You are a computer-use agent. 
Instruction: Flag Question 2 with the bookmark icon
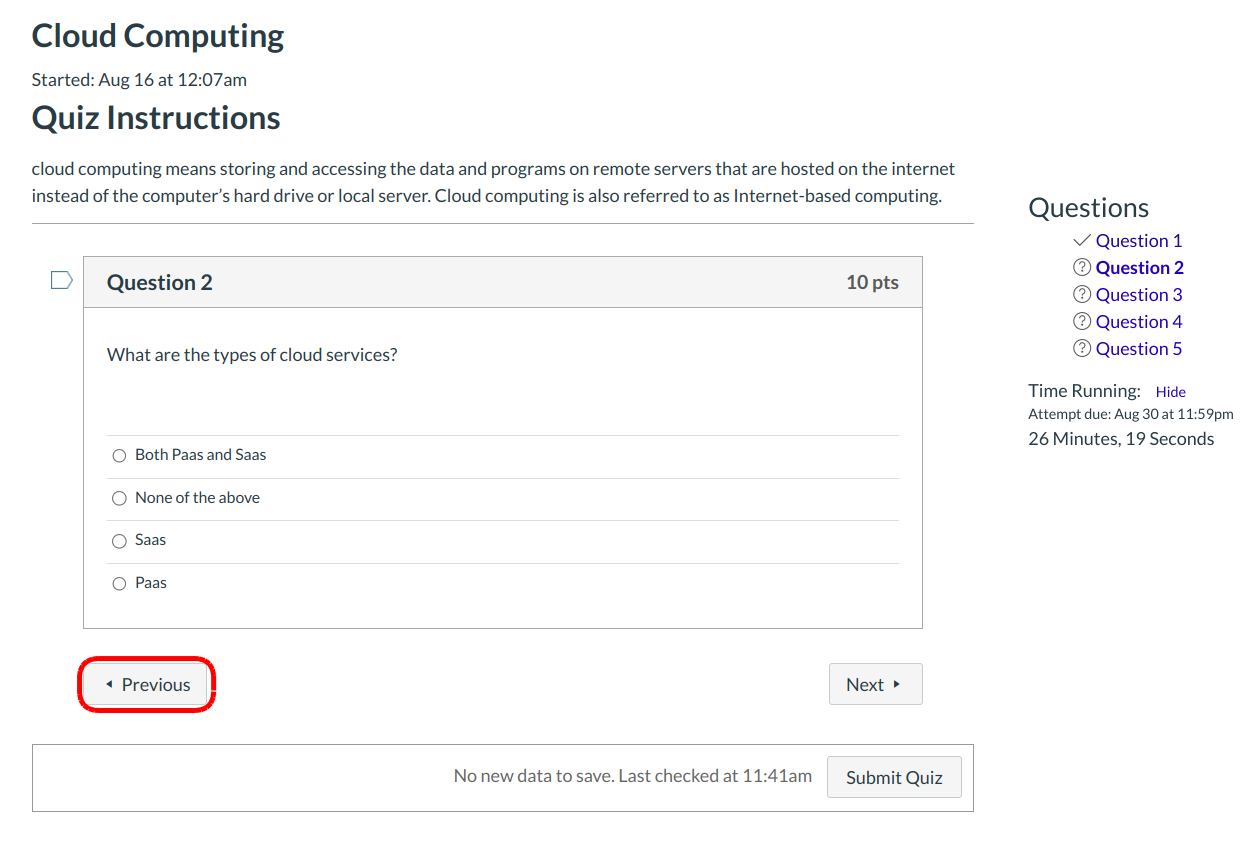[x=61, y=280]
